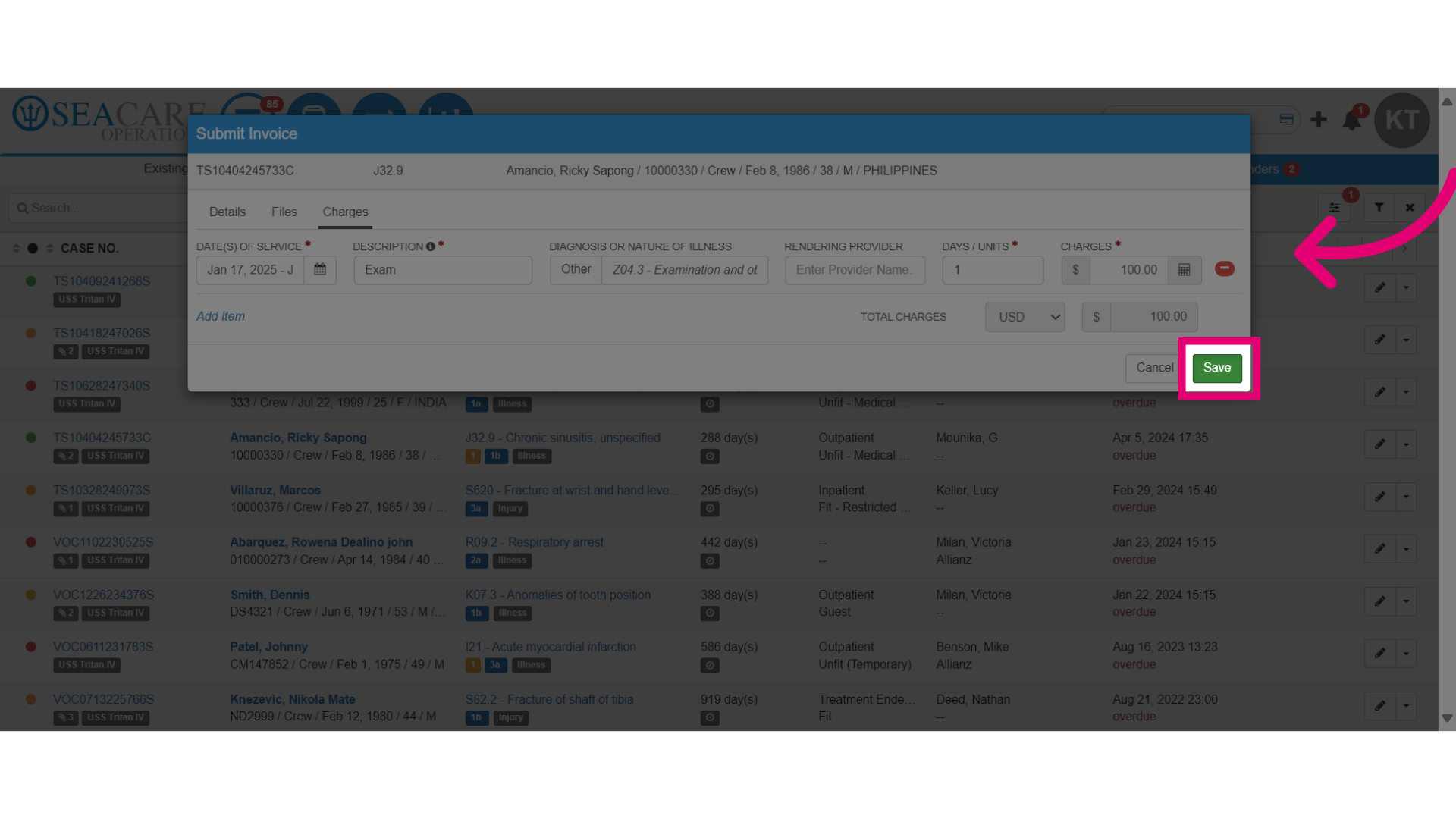The image size is (1456, 819).
Task: Expand actions dropdown for VOC0611231783S
Action: coord(1407,654)
